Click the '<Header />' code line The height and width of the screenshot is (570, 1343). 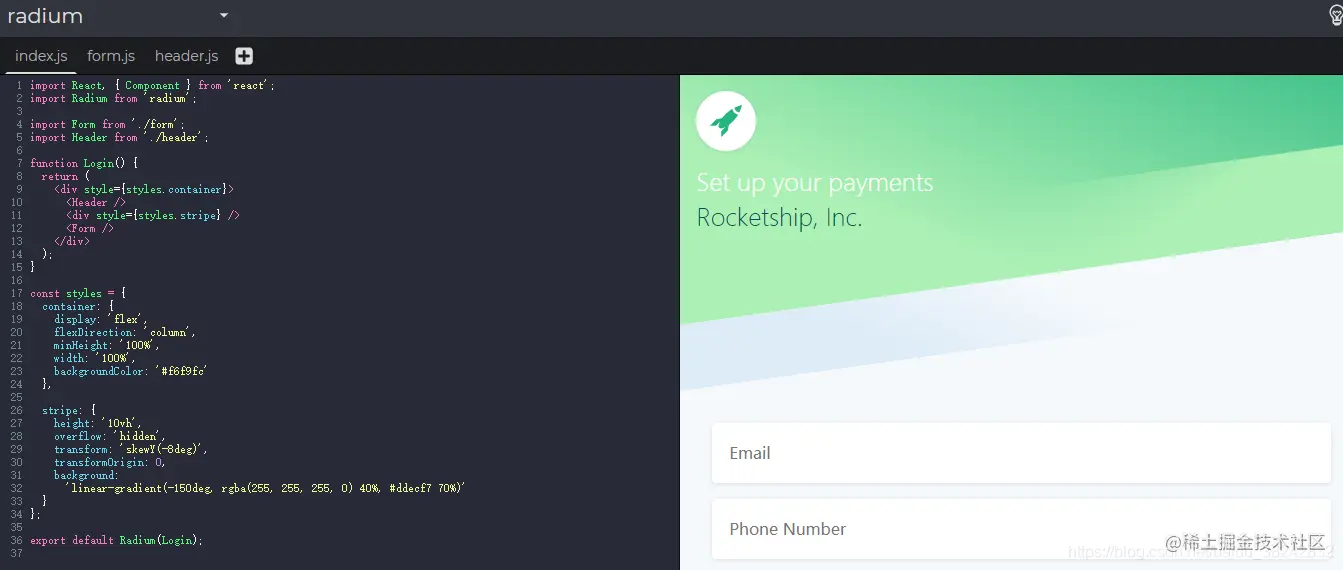[x=96, y=202]
